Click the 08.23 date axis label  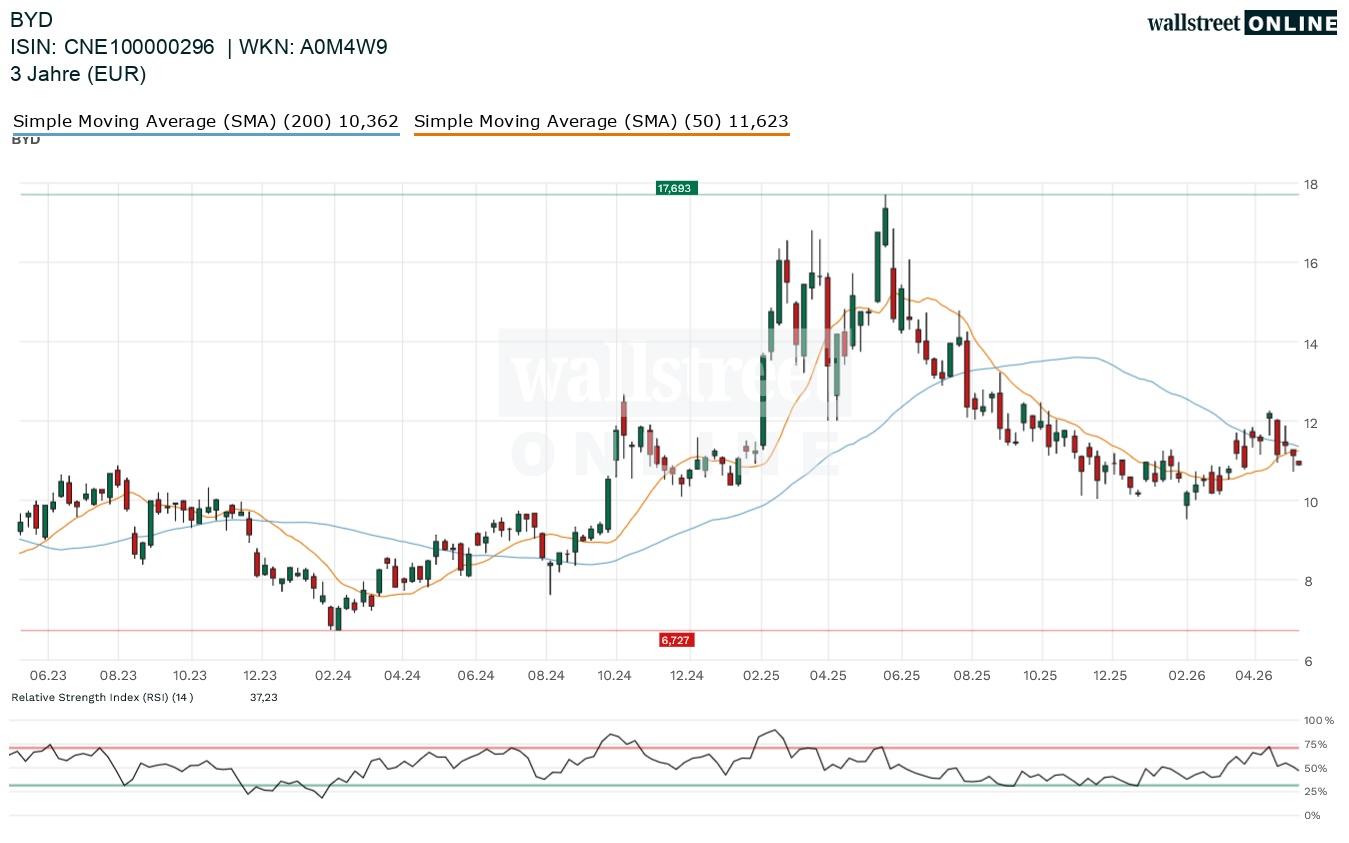pyautogui.click(x=118, y=676)
